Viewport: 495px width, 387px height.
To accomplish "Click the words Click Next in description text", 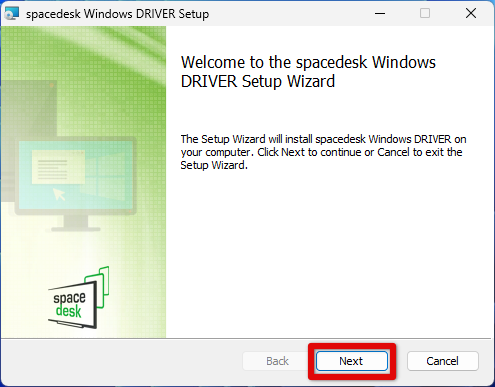I will click(x=281, y=152).
